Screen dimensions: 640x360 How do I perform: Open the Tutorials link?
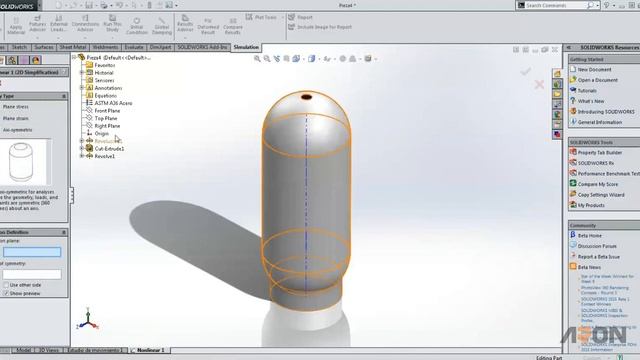click(587, 91)
